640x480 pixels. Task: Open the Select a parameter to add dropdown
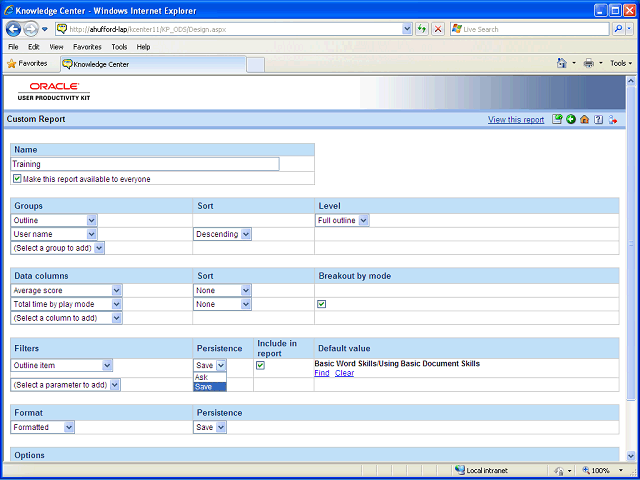click(65, 385)
